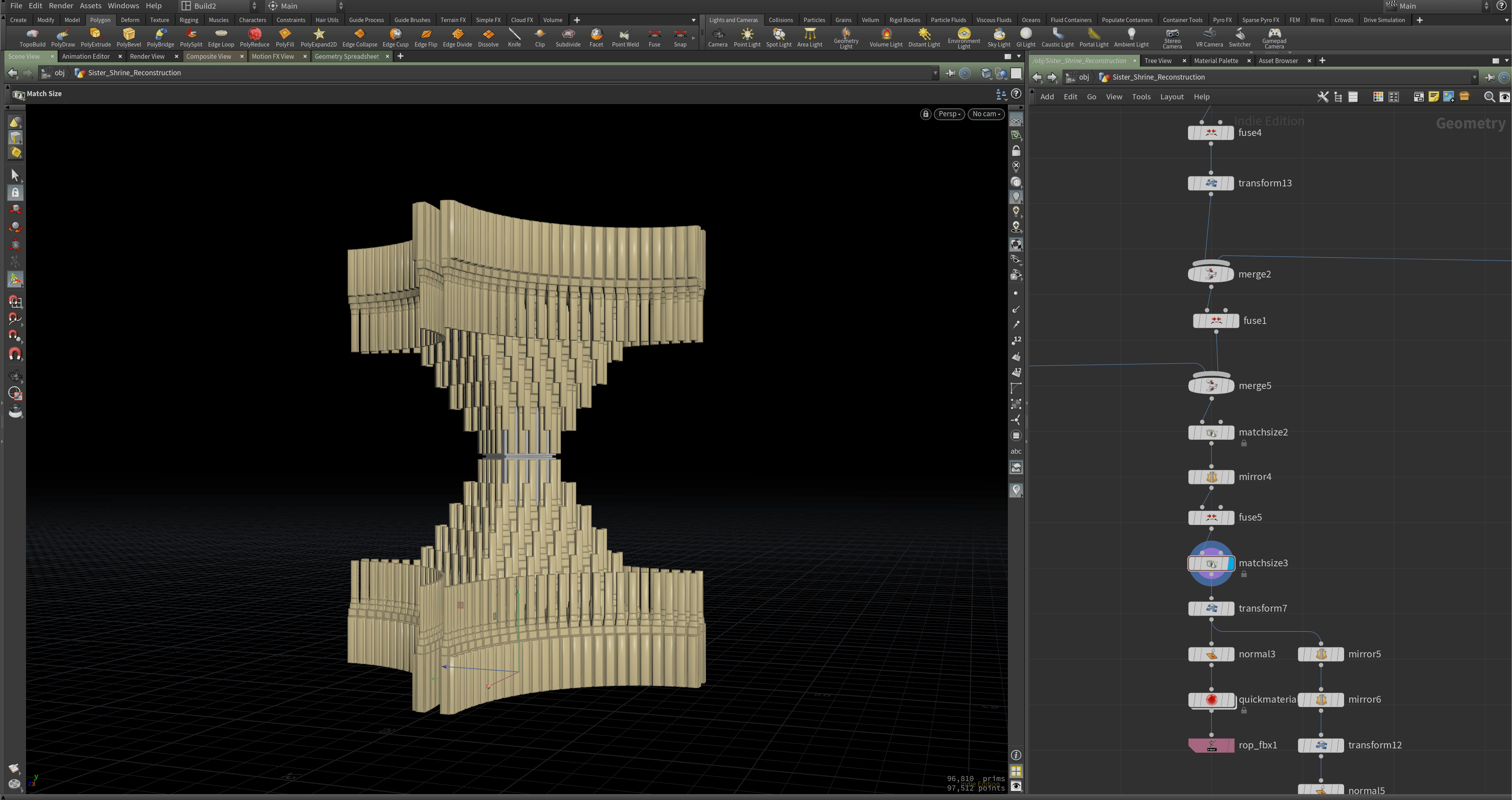
Task: Select the PolyExtrude shelf tool
Action: click(x=96, y=36)
